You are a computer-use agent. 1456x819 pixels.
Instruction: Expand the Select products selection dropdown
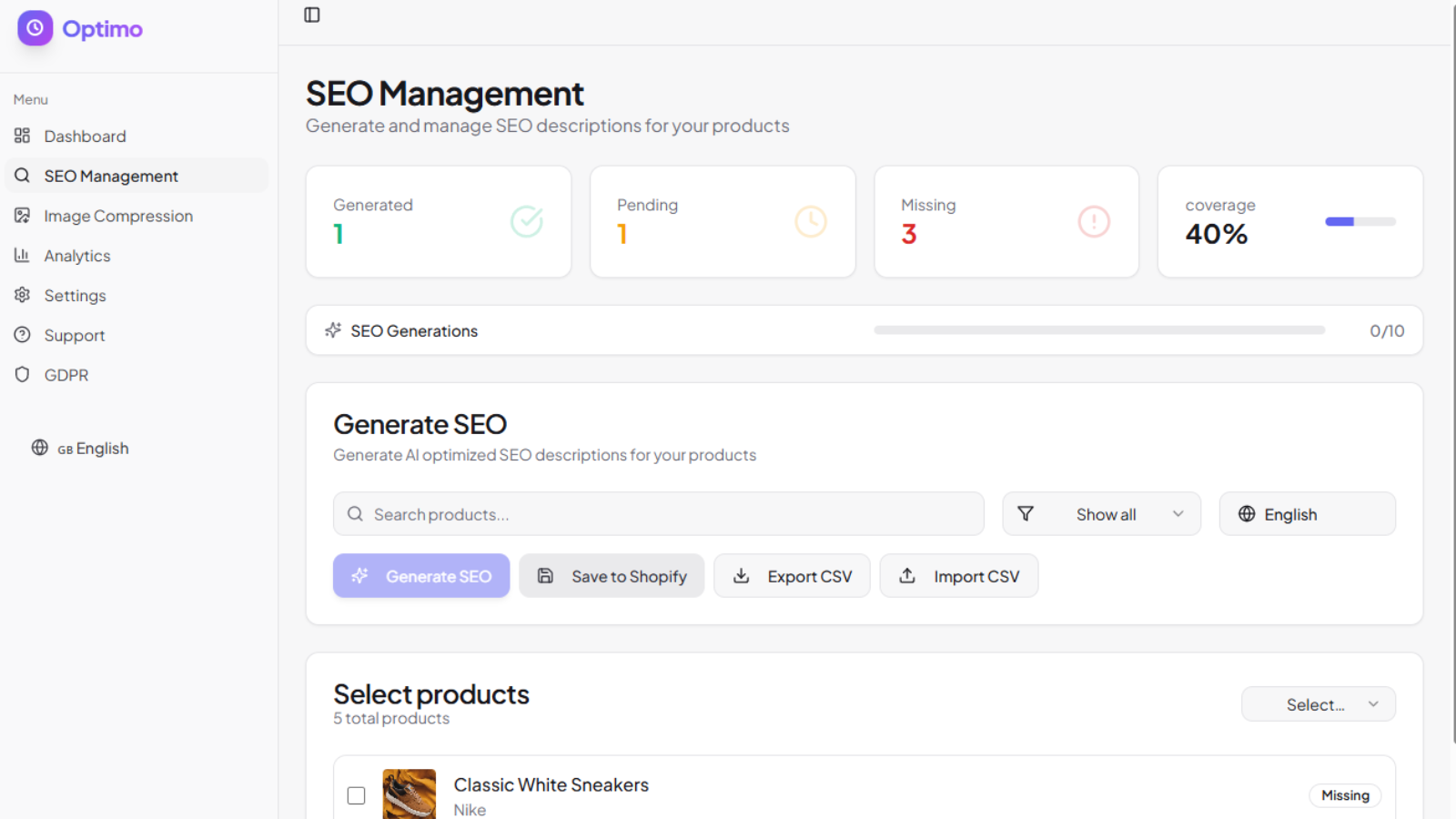coord(1318,703)
